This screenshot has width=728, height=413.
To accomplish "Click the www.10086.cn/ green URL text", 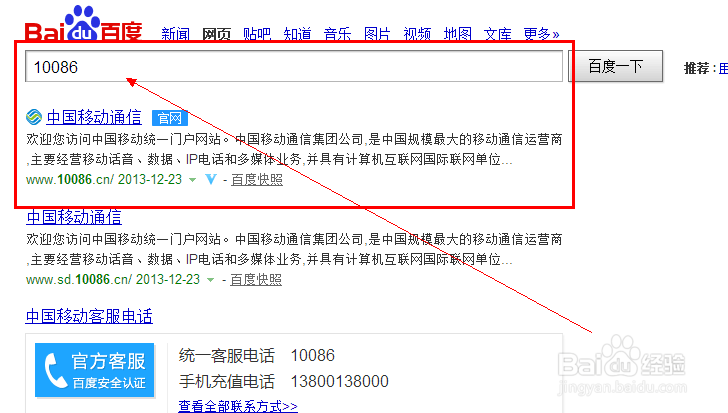I will coord(69,180).
